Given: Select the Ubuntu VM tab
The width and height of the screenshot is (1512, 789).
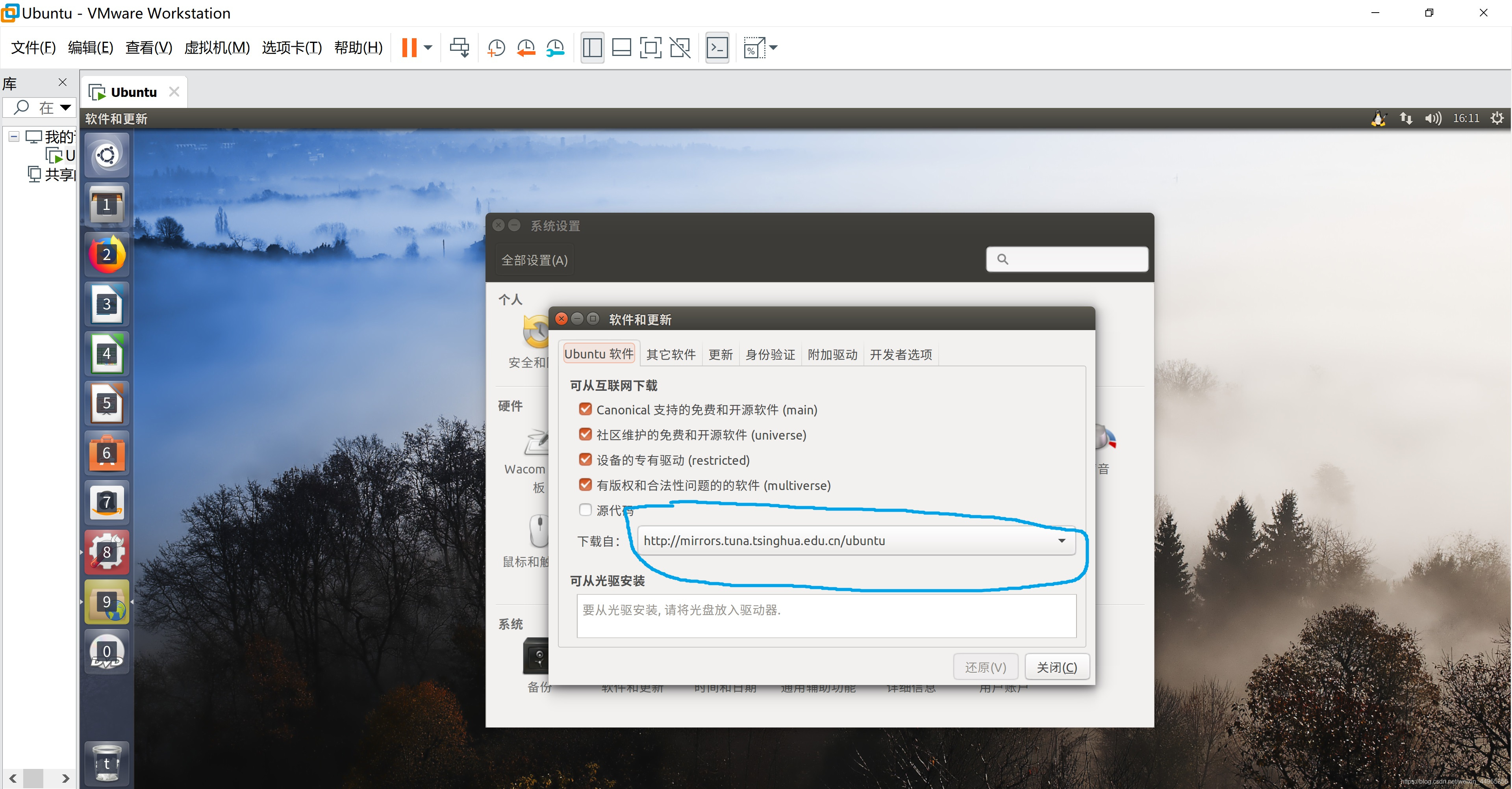Looking at the screenshot, I should click(134, 92).
